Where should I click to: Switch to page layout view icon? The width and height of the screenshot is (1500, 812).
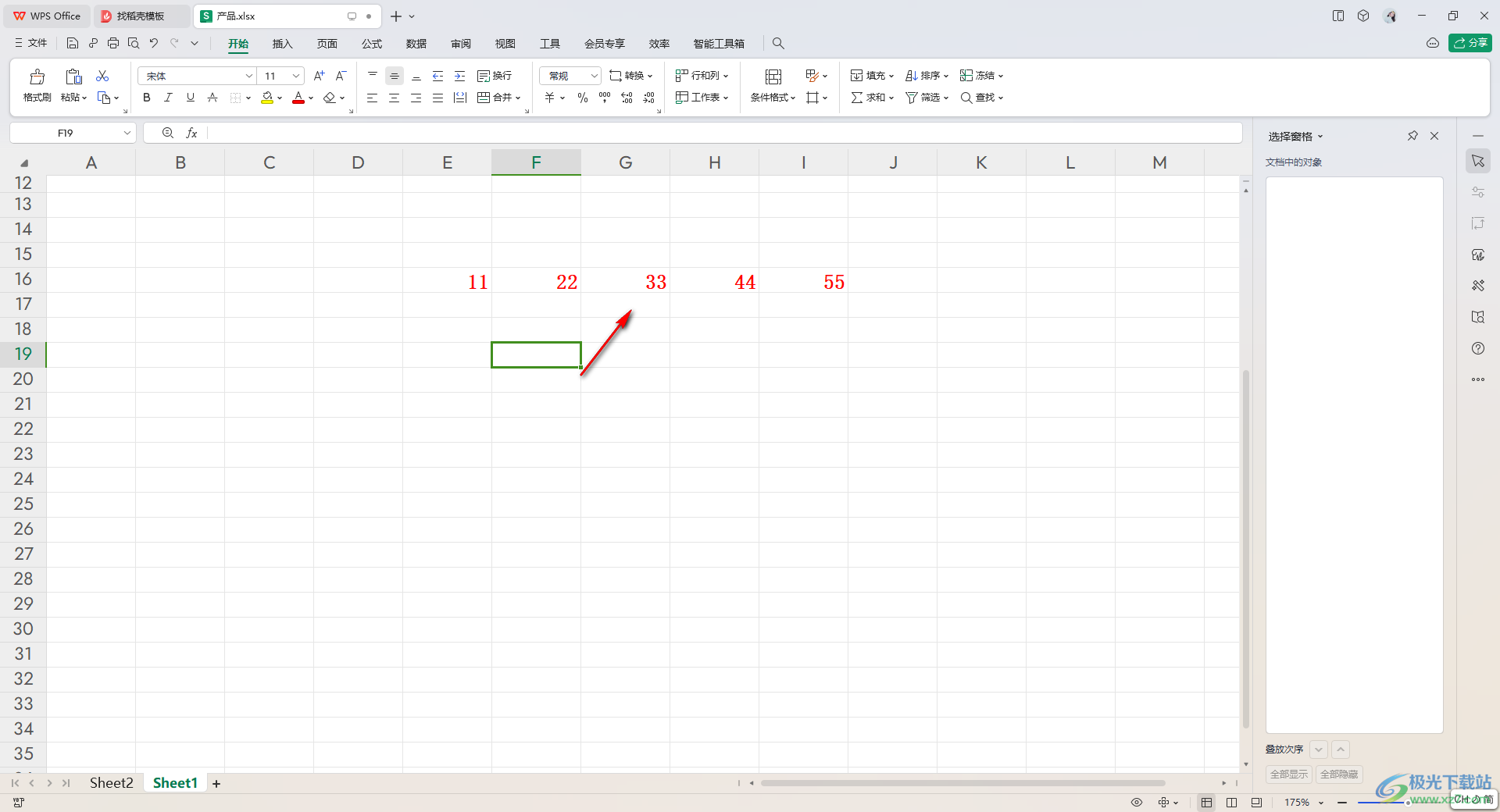tap(1231, 803)
